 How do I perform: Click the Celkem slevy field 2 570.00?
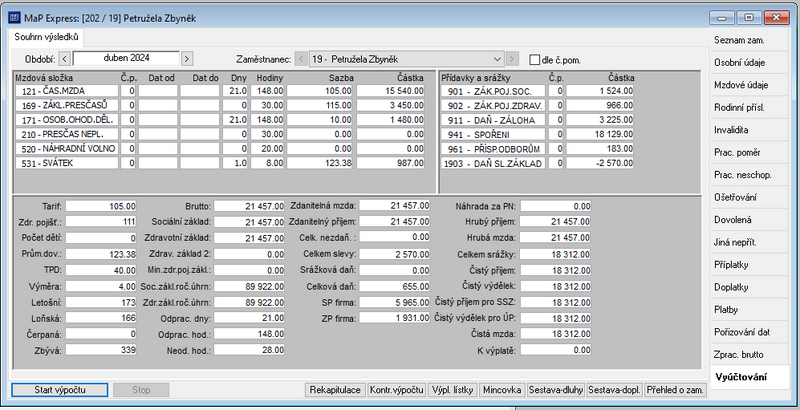click(394, 254)
